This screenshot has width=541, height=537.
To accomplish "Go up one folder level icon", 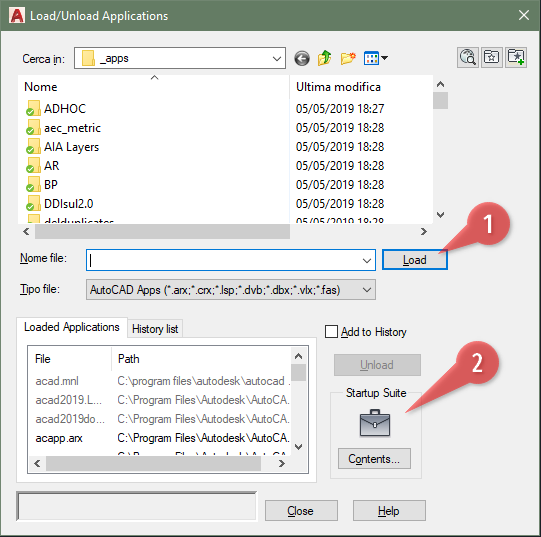I will click(x=324, y=58).
